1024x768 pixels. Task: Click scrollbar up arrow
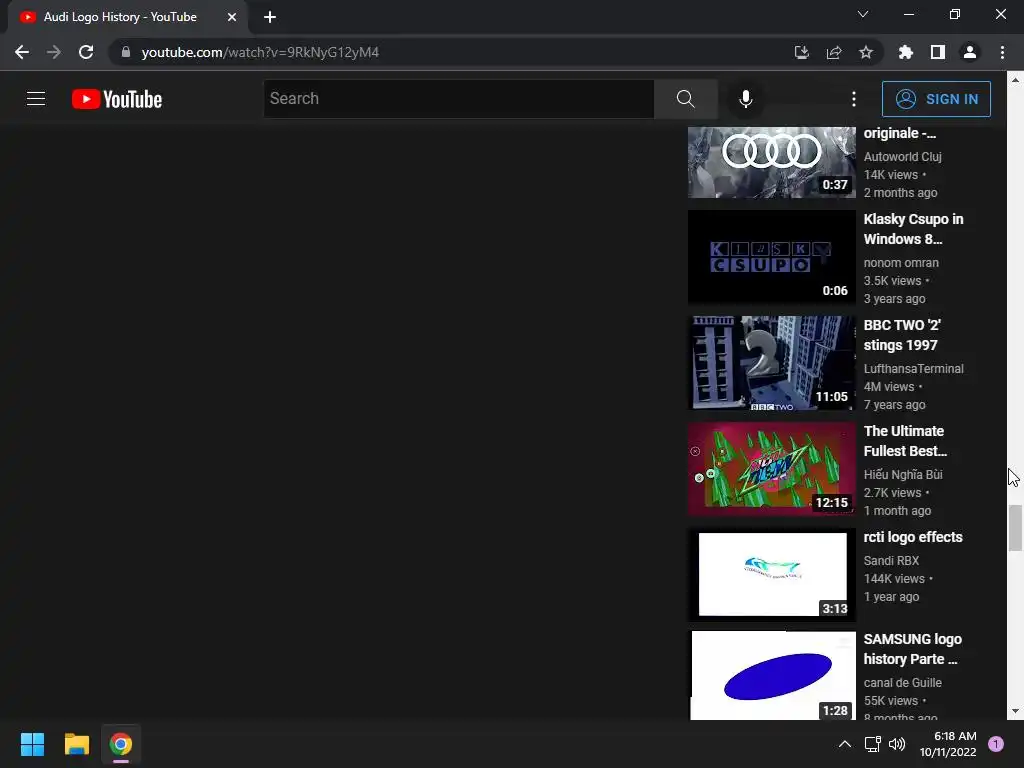pyautogui.click(x=1015, y=80)
